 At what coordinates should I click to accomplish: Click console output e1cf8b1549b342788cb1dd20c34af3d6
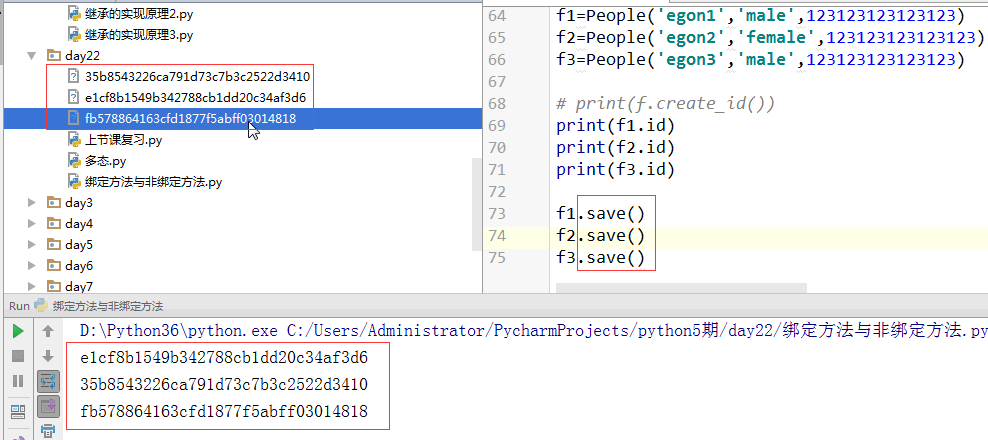pyautogui.click(x=224, y=358)
